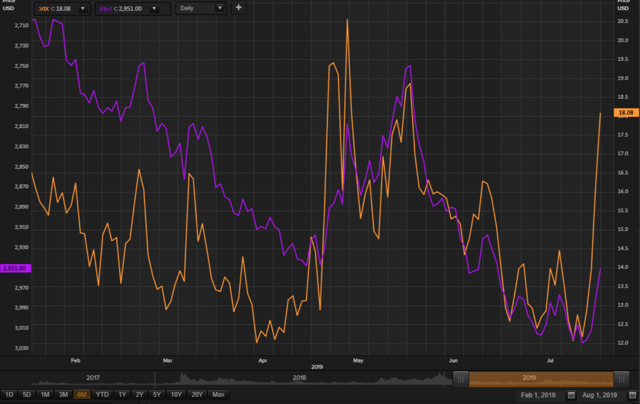Select the YTD time range
Viewport: 640px width, 404px height.
(102, 395)
